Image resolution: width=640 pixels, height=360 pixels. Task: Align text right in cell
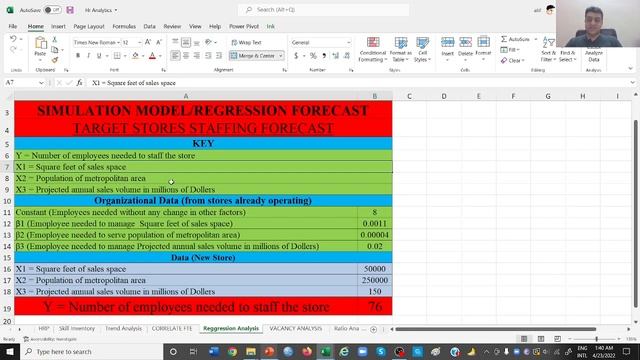tap(196, 56)
